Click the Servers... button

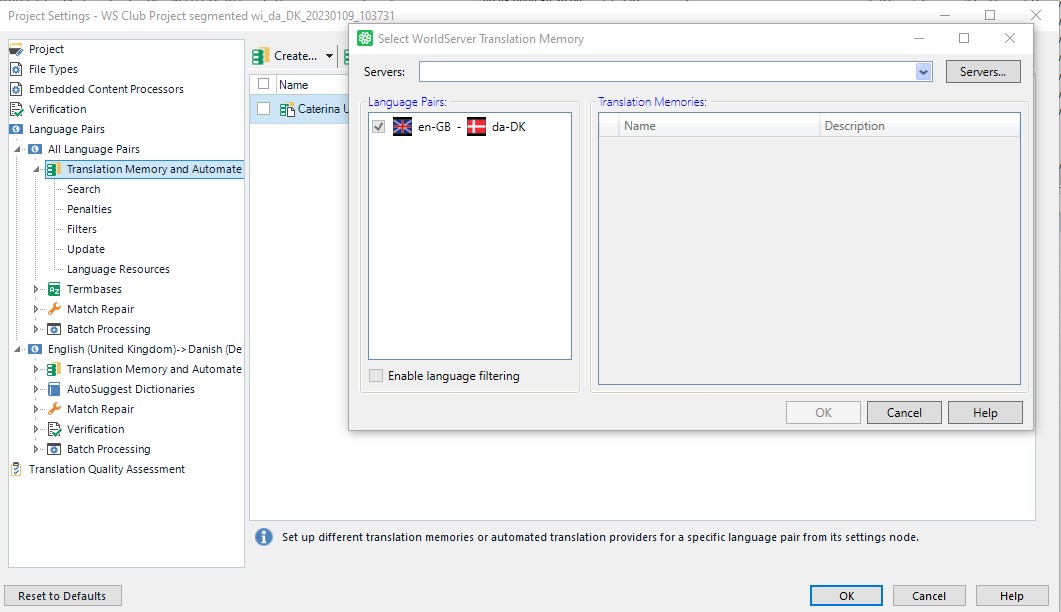tap(982, 72)
